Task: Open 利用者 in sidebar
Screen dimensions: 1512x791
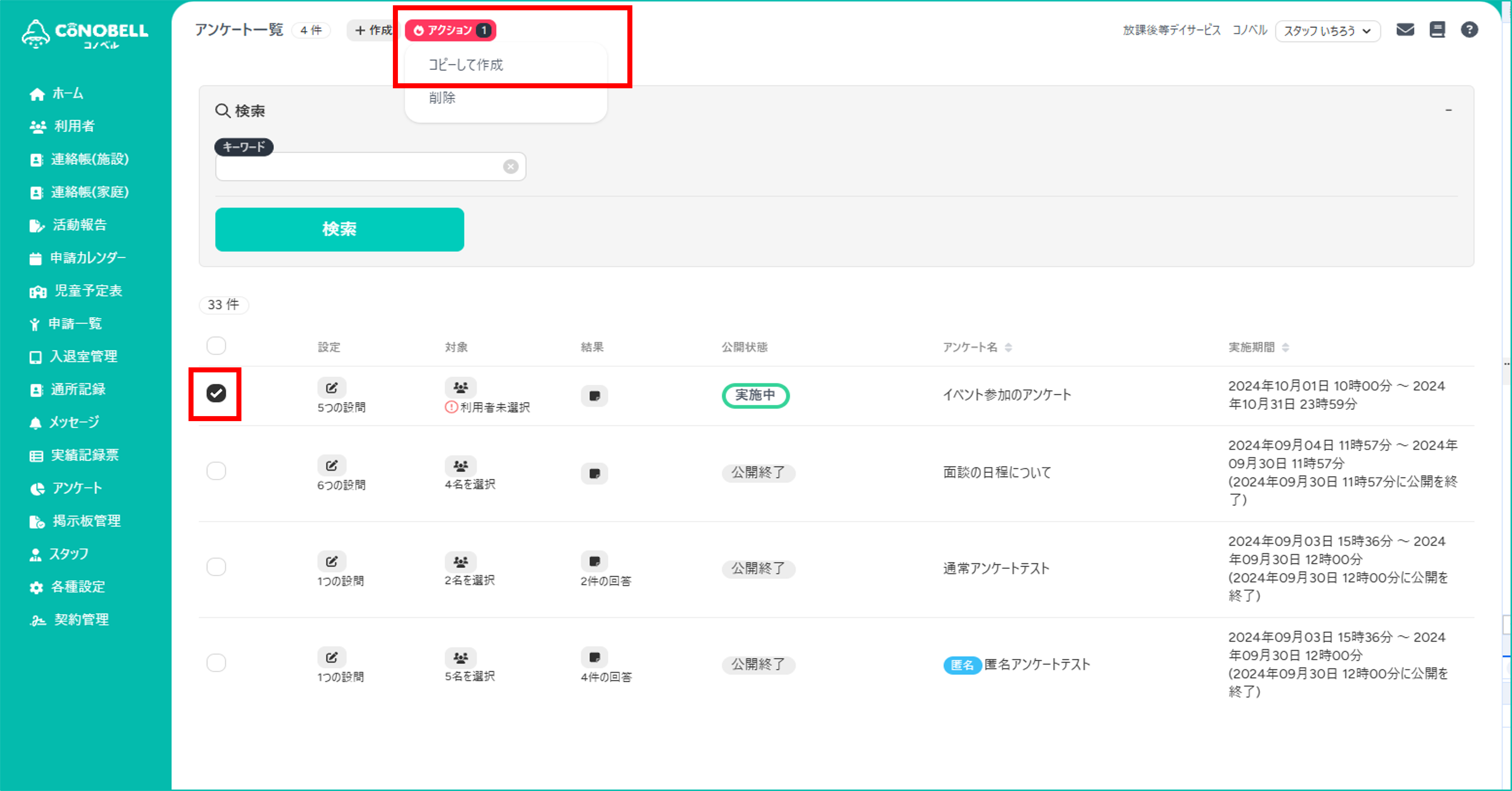Action: [x=62, y=126]
